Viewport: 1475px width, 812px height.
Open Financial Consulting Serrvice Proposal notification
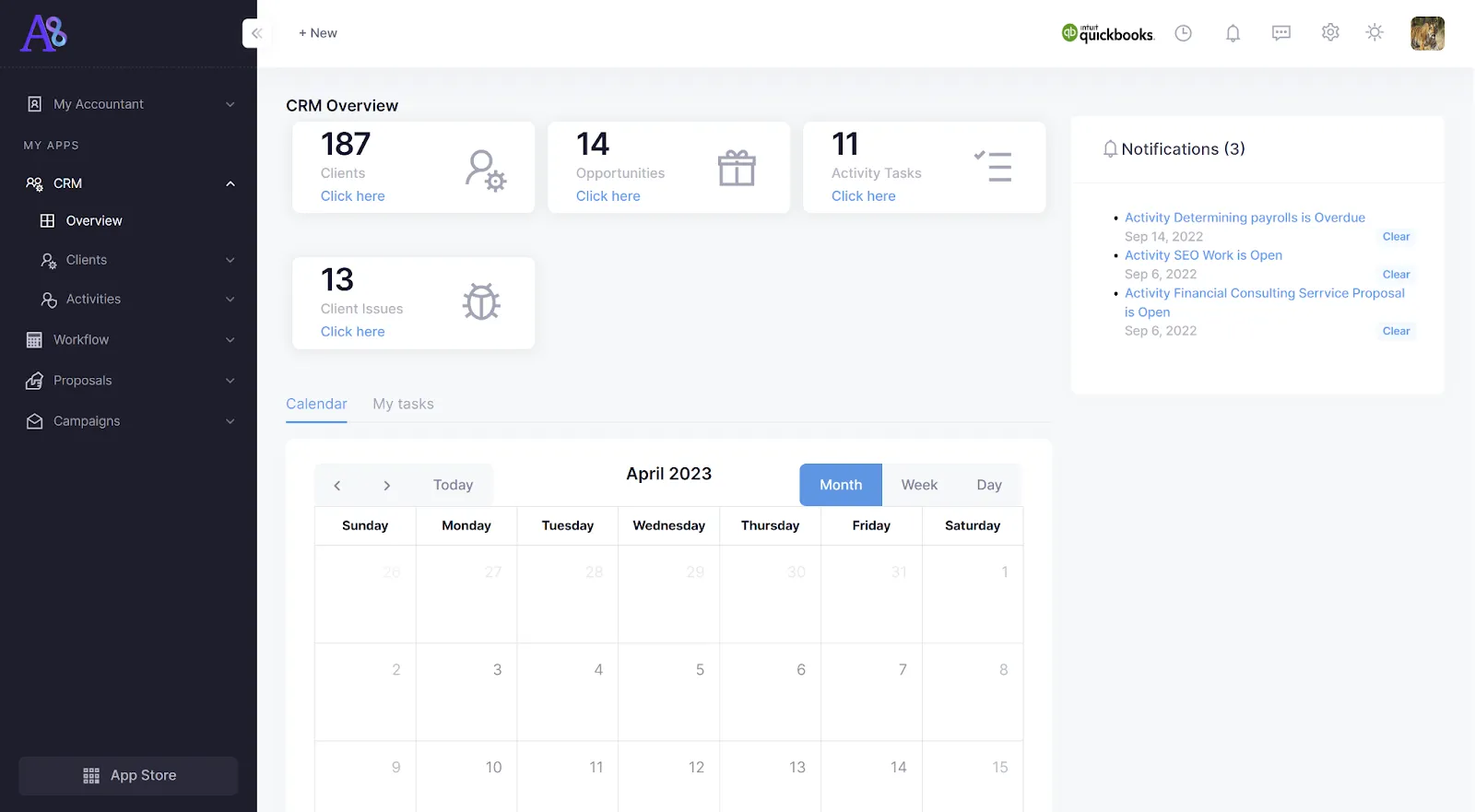pyautogui.click(x=1265, y=302)
